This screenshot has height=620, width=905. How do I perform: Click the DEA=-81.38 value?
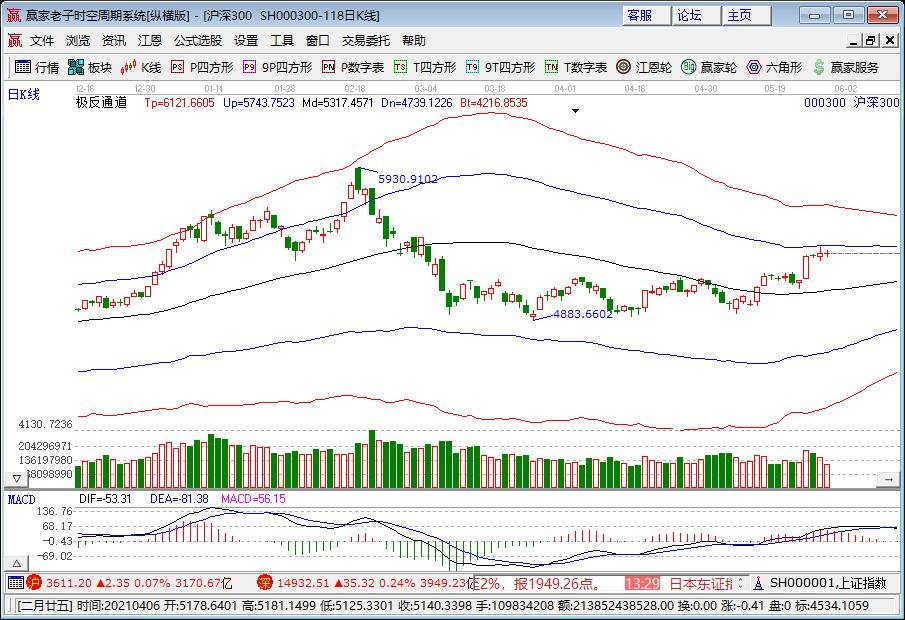(x=179, y=499)
